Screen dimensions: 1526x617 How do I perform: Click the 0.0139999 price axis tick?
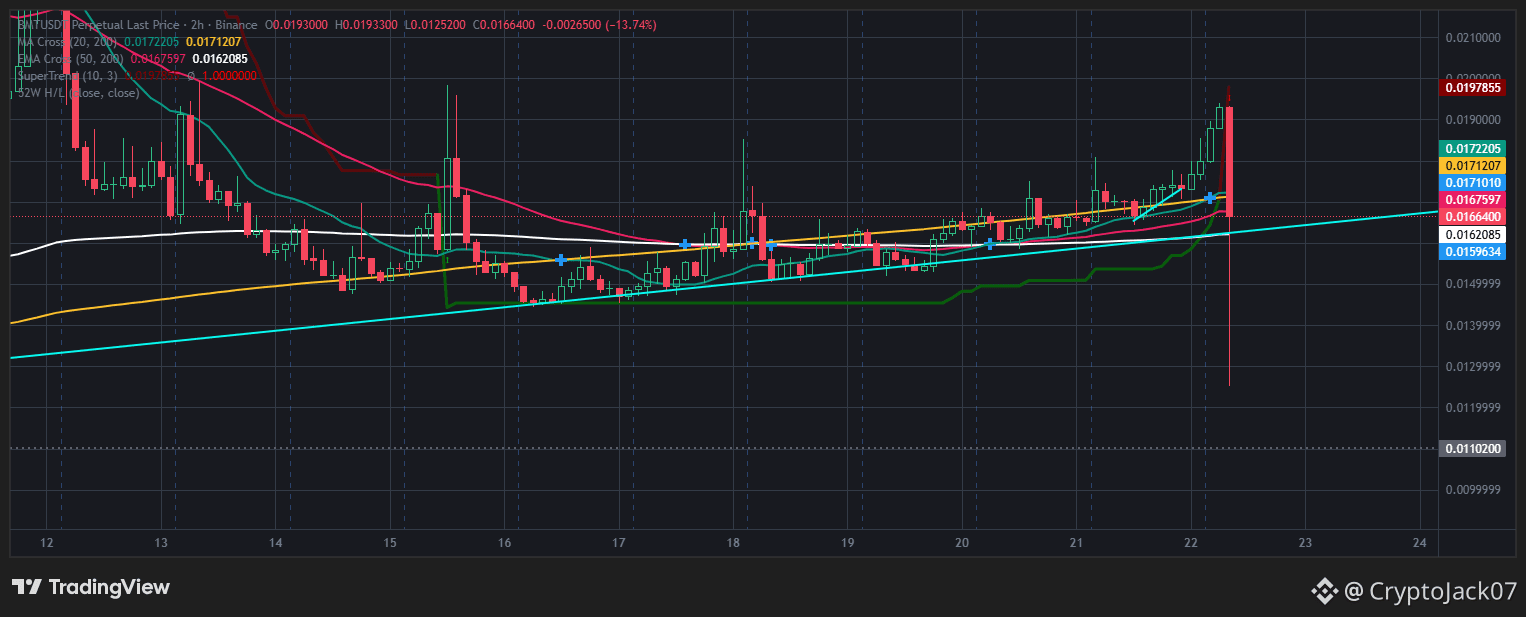1473,326
